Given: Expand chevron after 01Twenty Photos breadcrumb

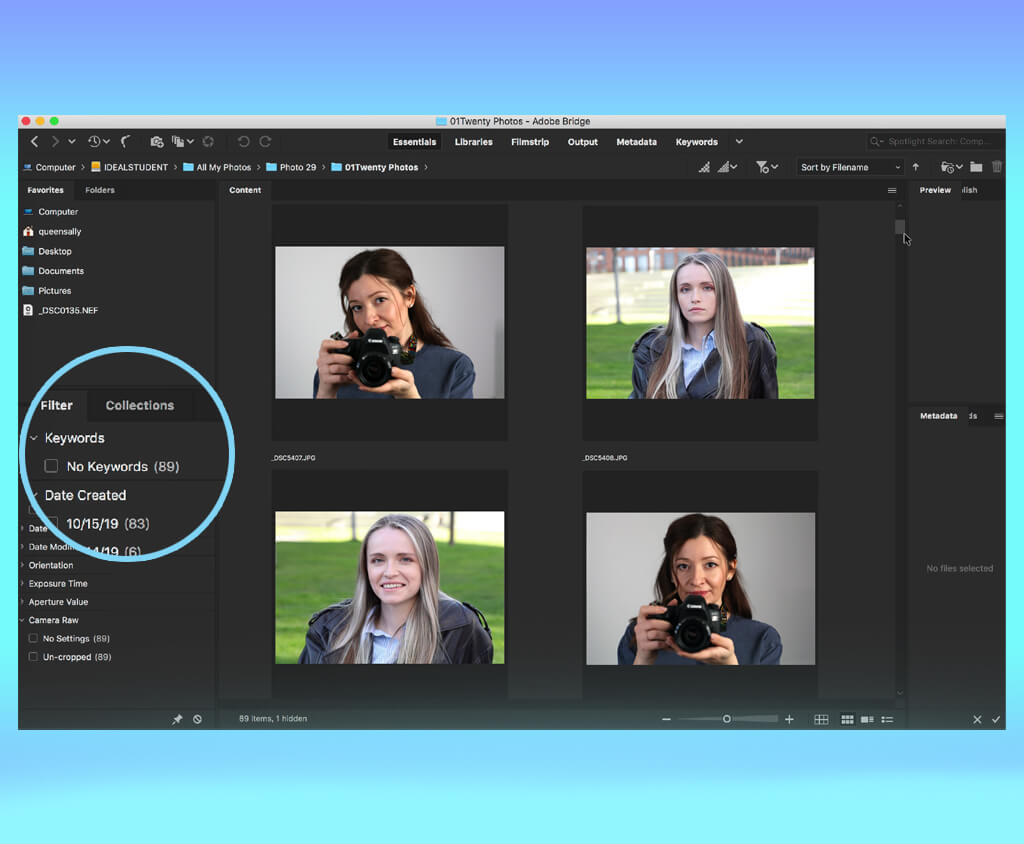Looking at the screenshot, I should (x=426, y=167).
